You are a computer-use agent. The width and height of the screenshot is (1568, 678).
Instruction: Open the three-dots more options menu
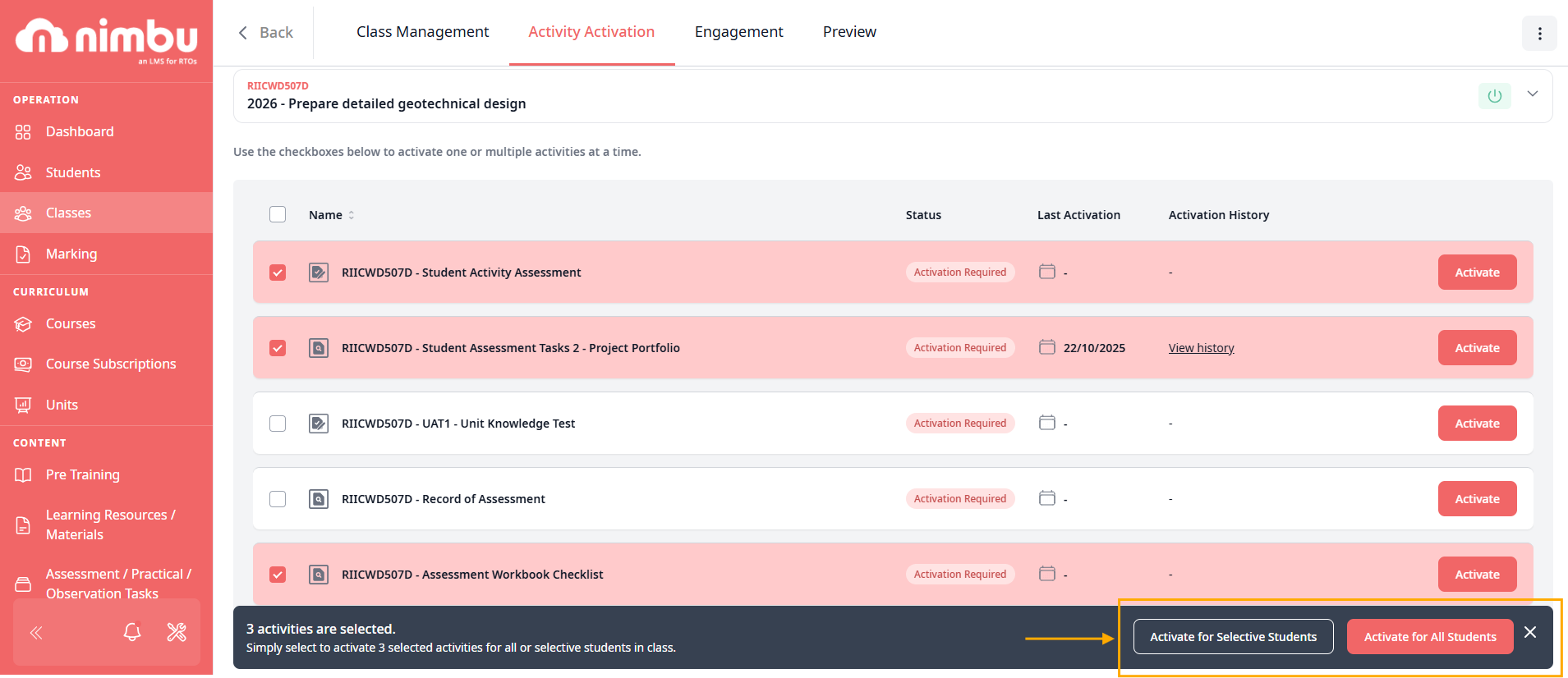1539,34
